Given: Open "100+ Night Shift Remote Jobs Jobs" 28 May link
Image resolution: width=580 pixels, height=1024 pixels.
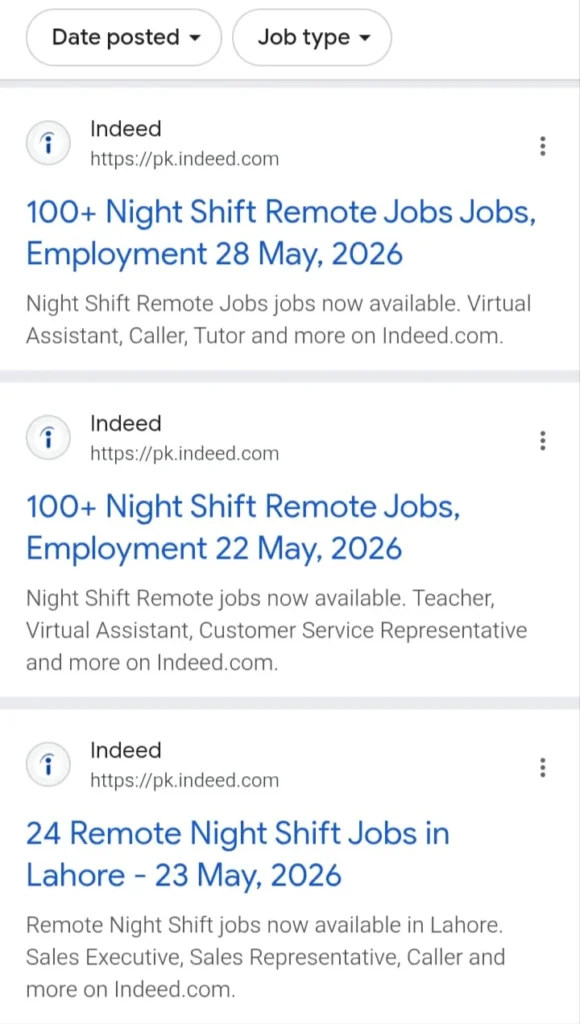Looking at the screenshot, I should click(281, 233).
